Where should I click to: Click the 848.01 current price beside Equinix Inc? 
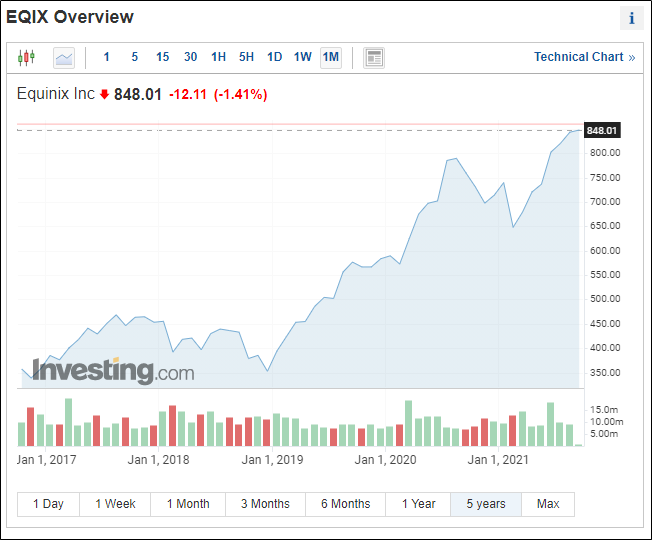point(138,94)
